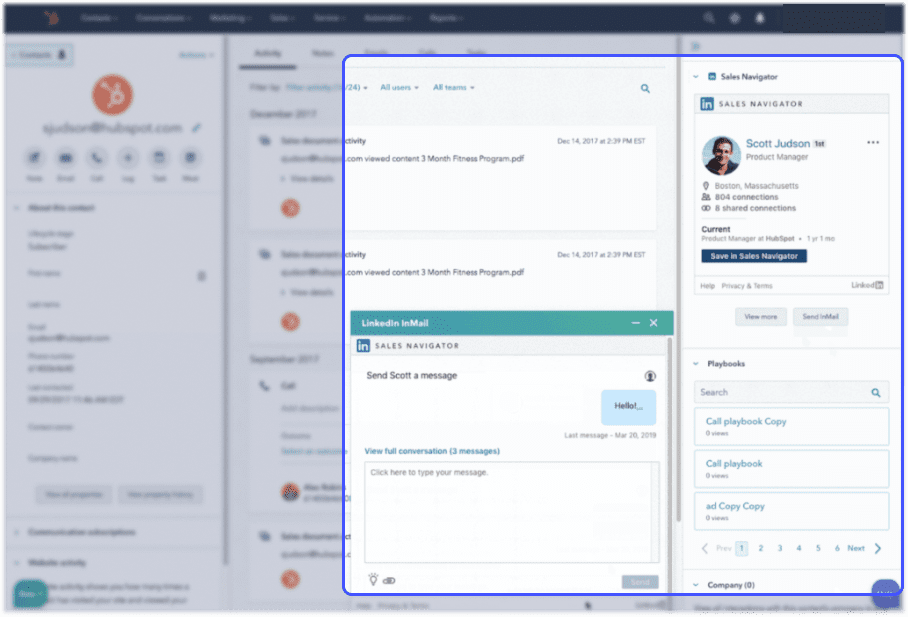This screenshot has height=617, width=908.
Task: Close the LinkedIn InMail window
Action: (x=653, y=323)
